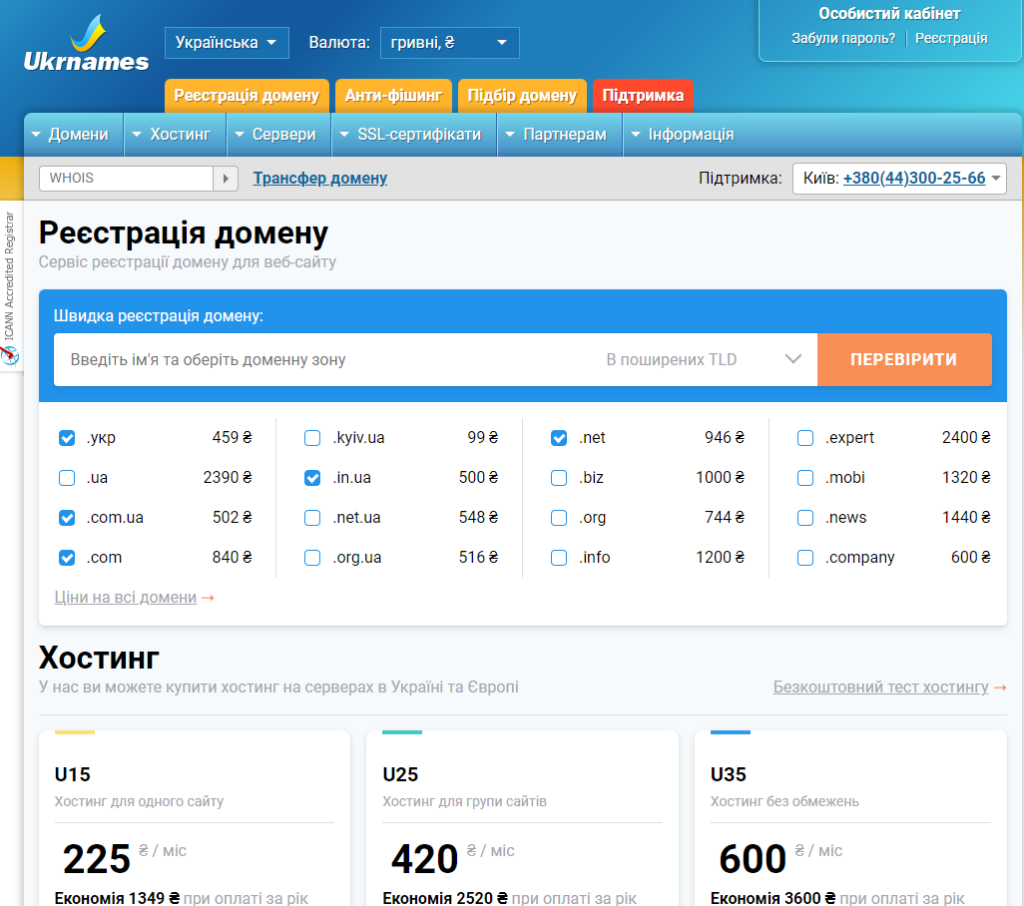
Task: Open the Українська language dropdown
Action: point(227,43)
